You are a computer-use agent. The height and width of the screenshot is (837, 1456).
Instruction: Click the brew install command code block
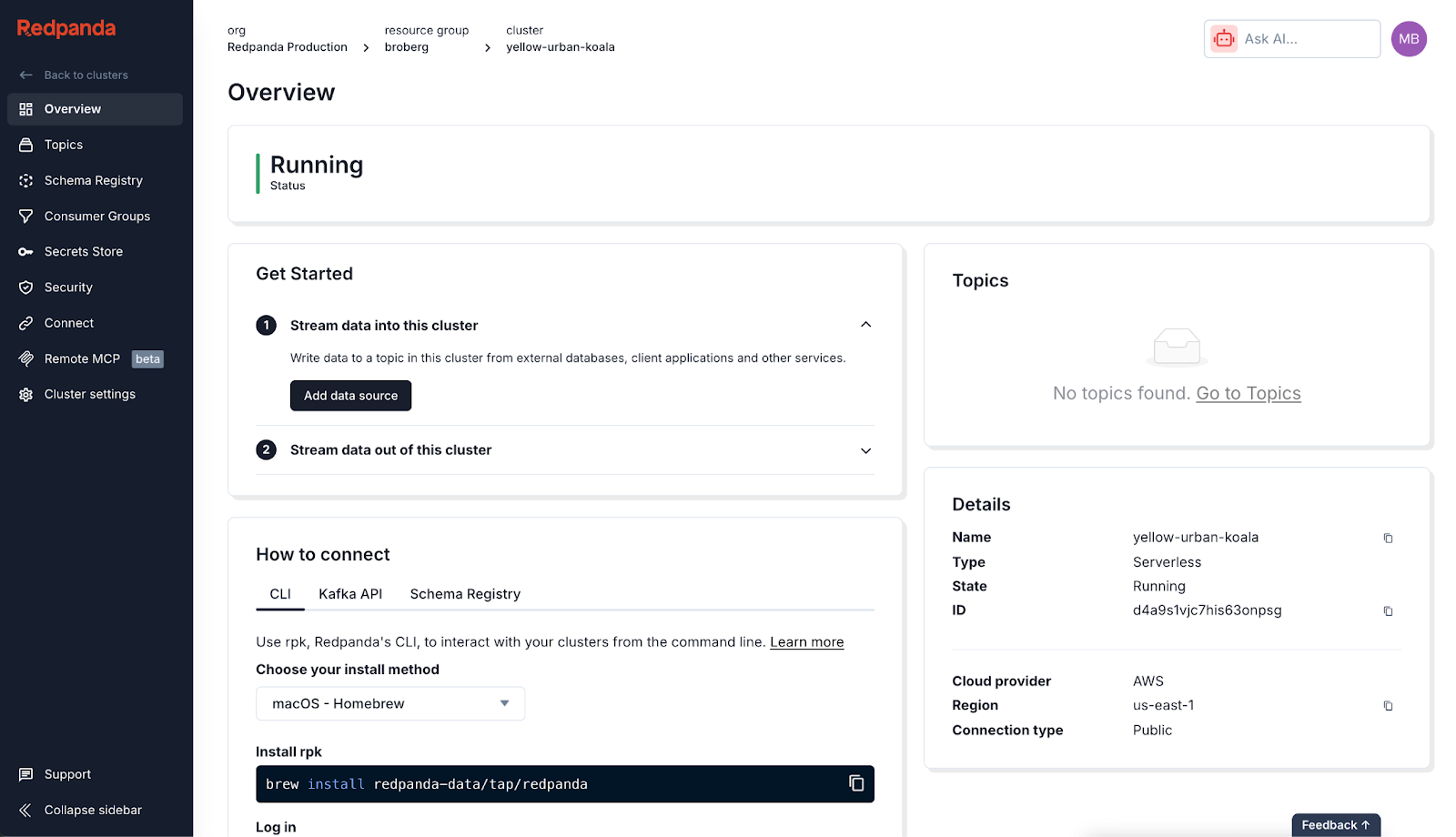[x=565, y=783]
